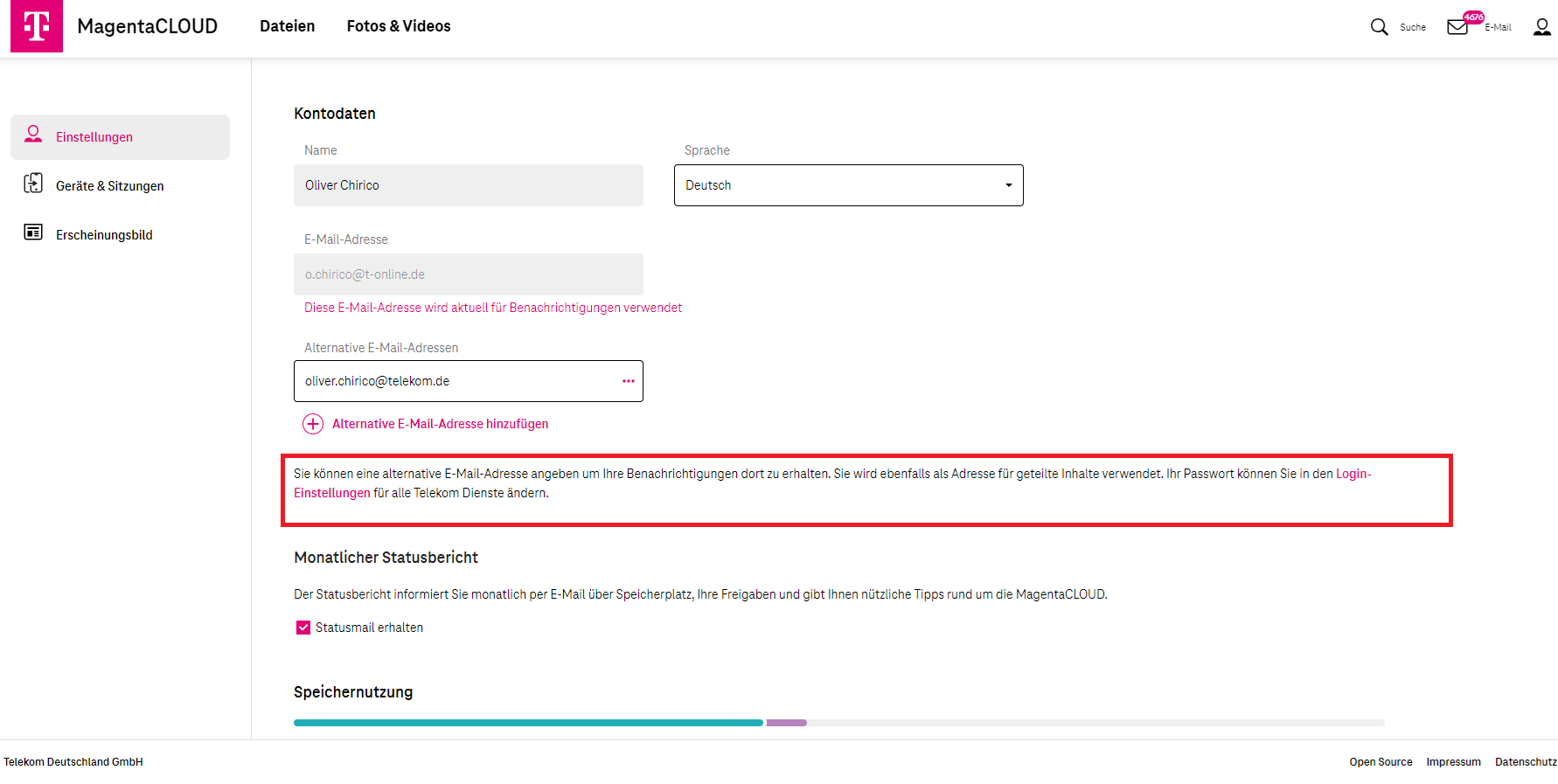
Task: Open the search magnifier icon
Action: point(1379,27)
